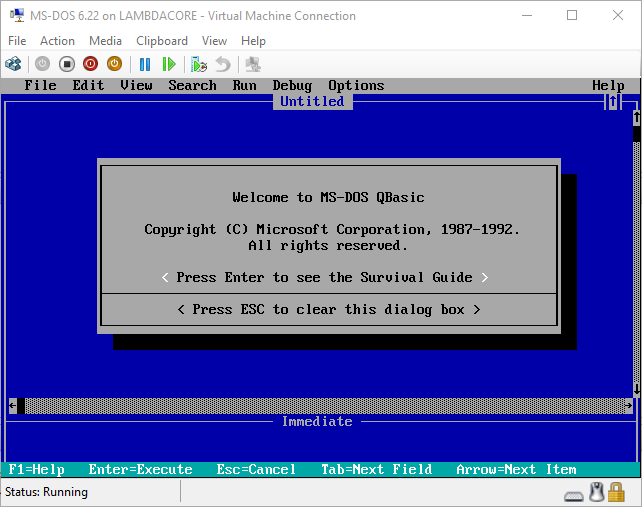This screenshot has width=642, height=507.
Task: Click the mouse status icon
Action: tap(597, 492)
